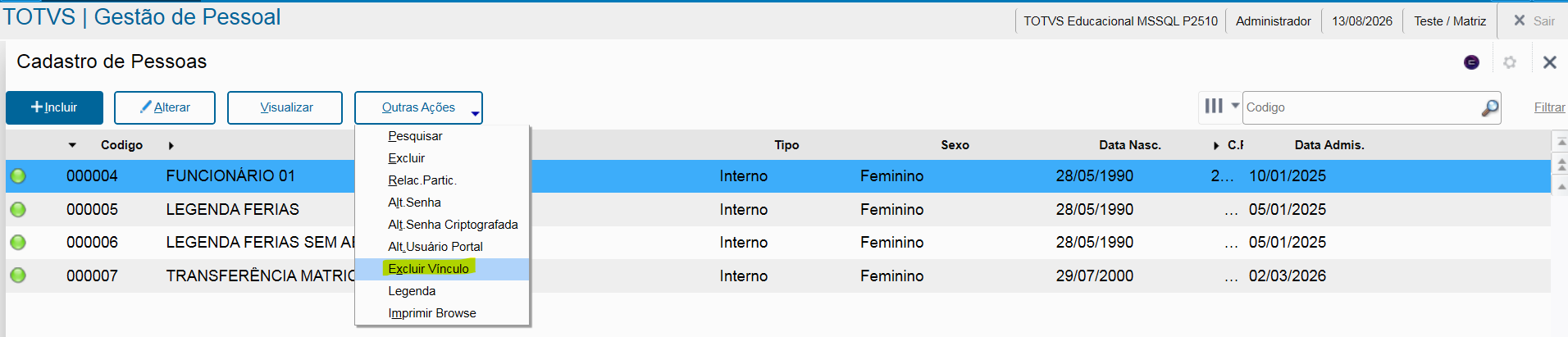The width and height of the screenshot is (1568, 337).
Task: Click the column layout icon beside search field
Action: [x=1214, y=106]
